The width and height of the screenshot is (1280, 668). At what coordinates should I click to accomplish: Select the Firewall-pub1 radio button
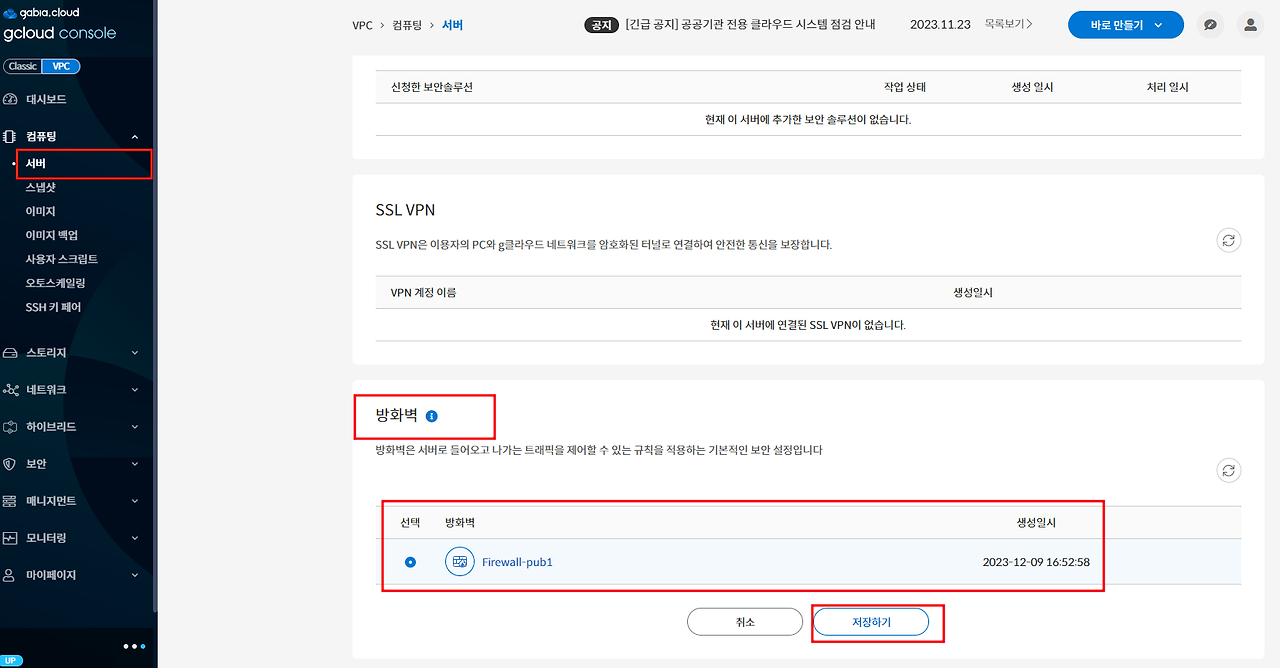click(410, 562)
